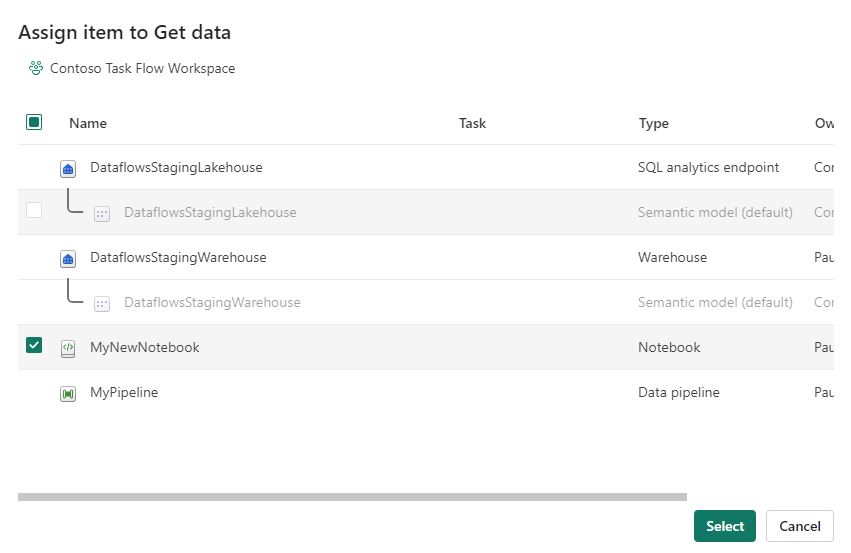Click the MyNewNotebook item name
Screen dimensions: 851x553
pos(145,347)
